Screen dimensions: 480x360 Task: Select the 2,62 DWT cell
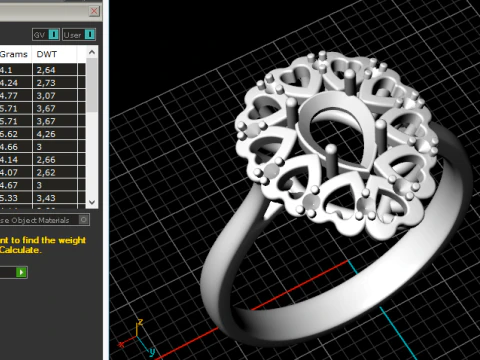[55, 172]
